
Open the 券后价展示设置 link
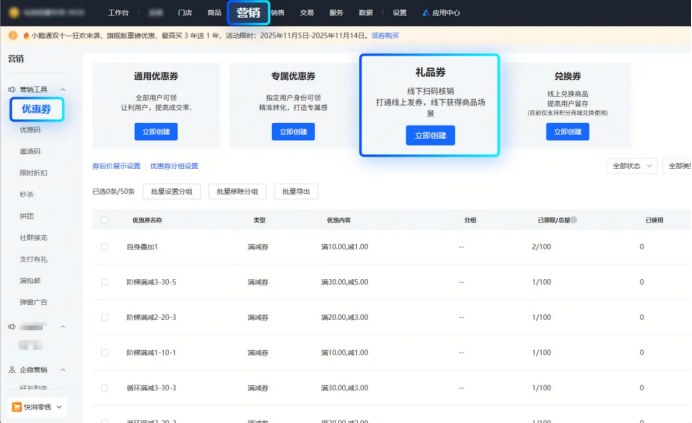pos(116,166)
